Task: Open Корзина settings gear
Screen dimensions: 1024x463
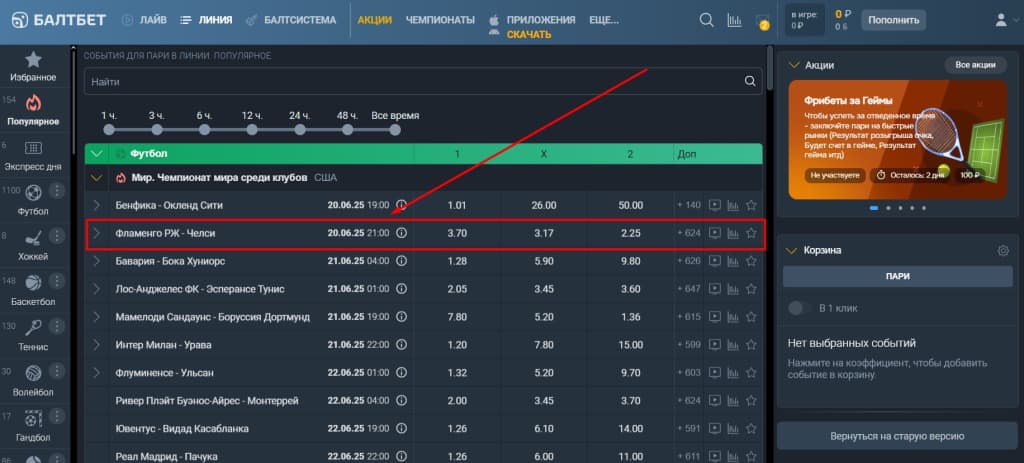Action: pos(1003,250)
